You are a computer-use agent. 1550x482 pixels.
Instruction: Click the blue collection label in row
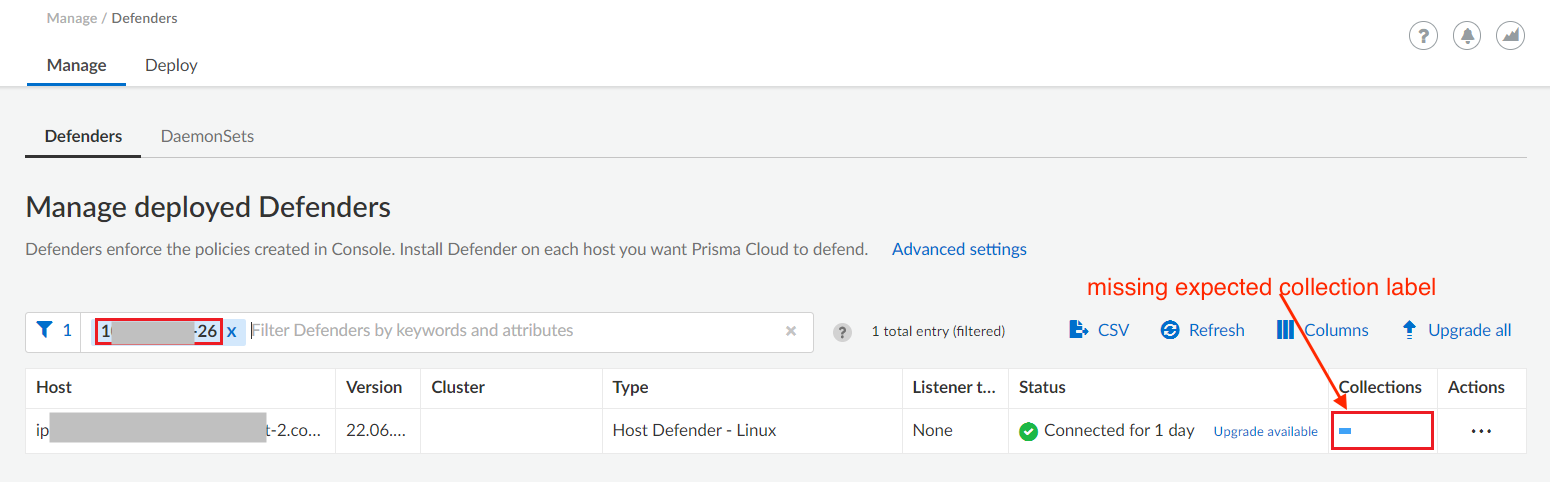1346,431
